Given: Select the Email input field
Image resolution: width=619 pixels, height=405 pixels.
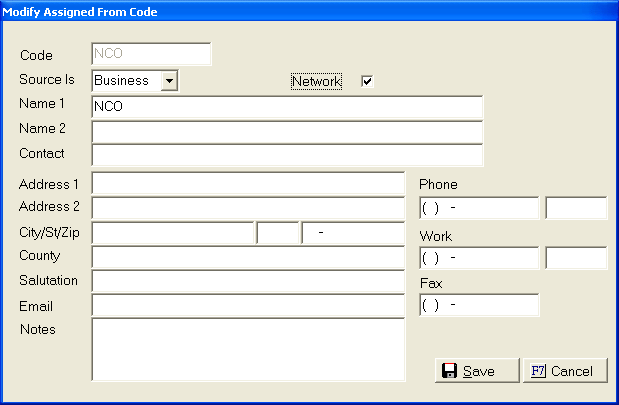Looking at the screenshot, I should (x=248, y=306).
